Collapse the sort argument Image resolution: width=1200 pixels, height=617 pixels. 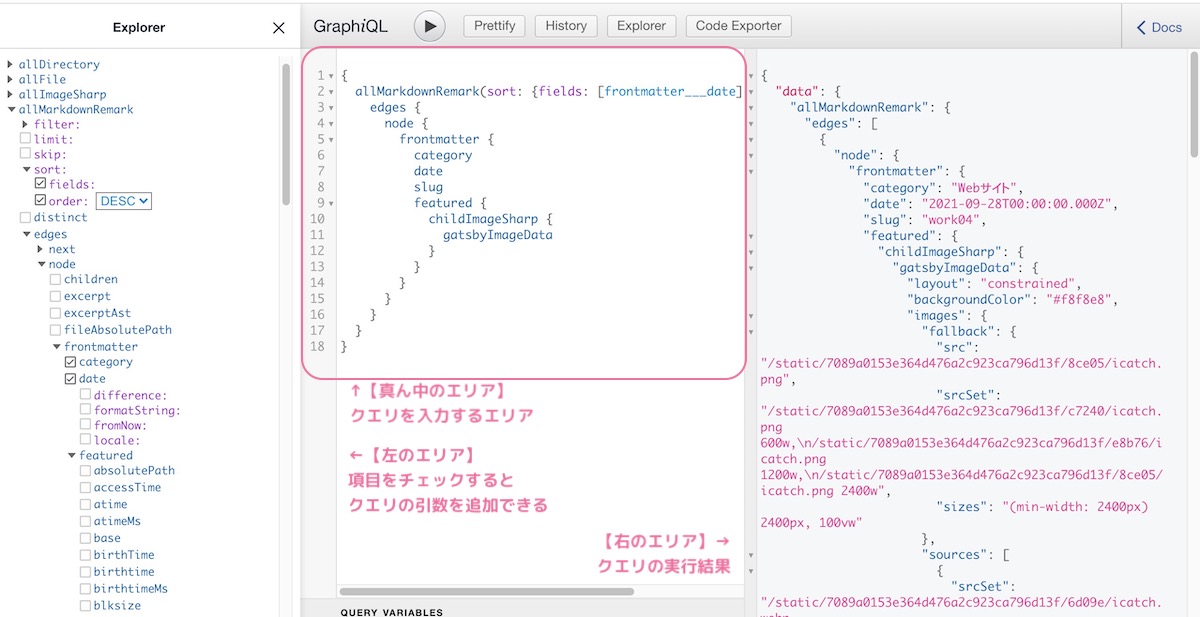click(26, 169)
